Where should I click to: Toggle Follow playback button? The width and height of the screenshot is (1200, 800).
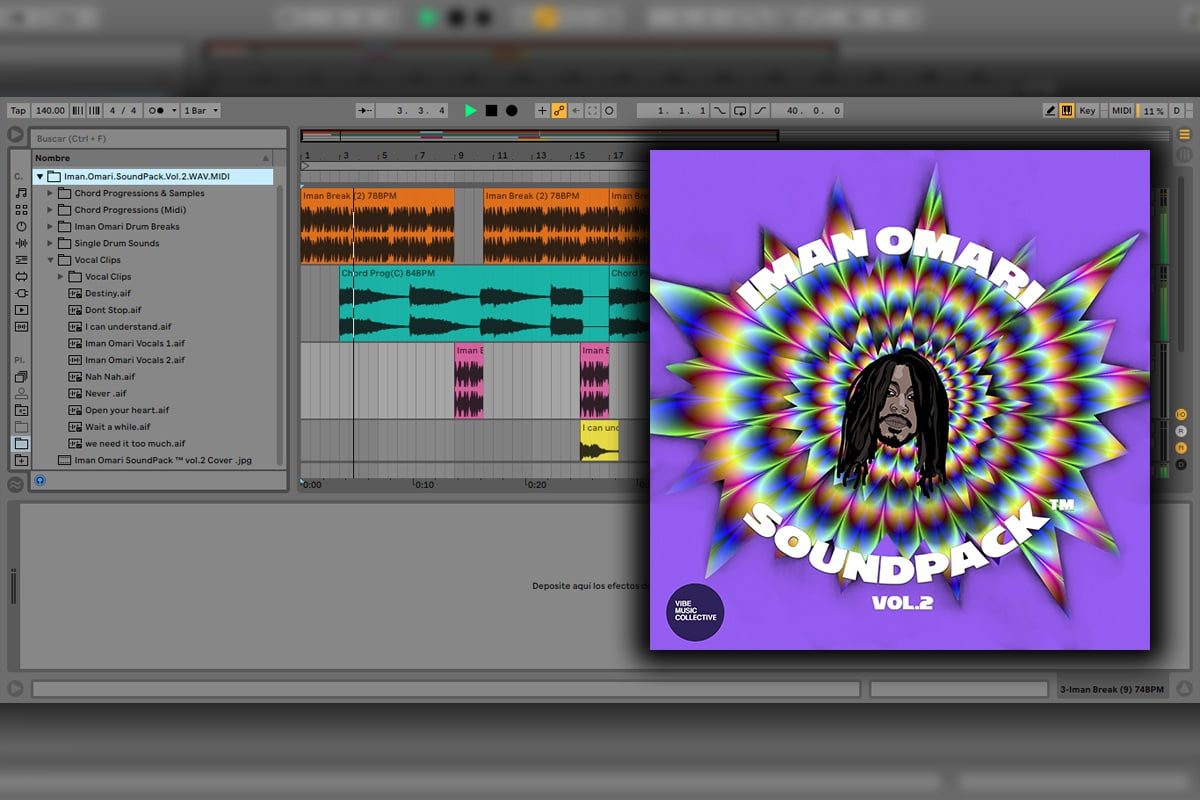(x=365, y=111)
